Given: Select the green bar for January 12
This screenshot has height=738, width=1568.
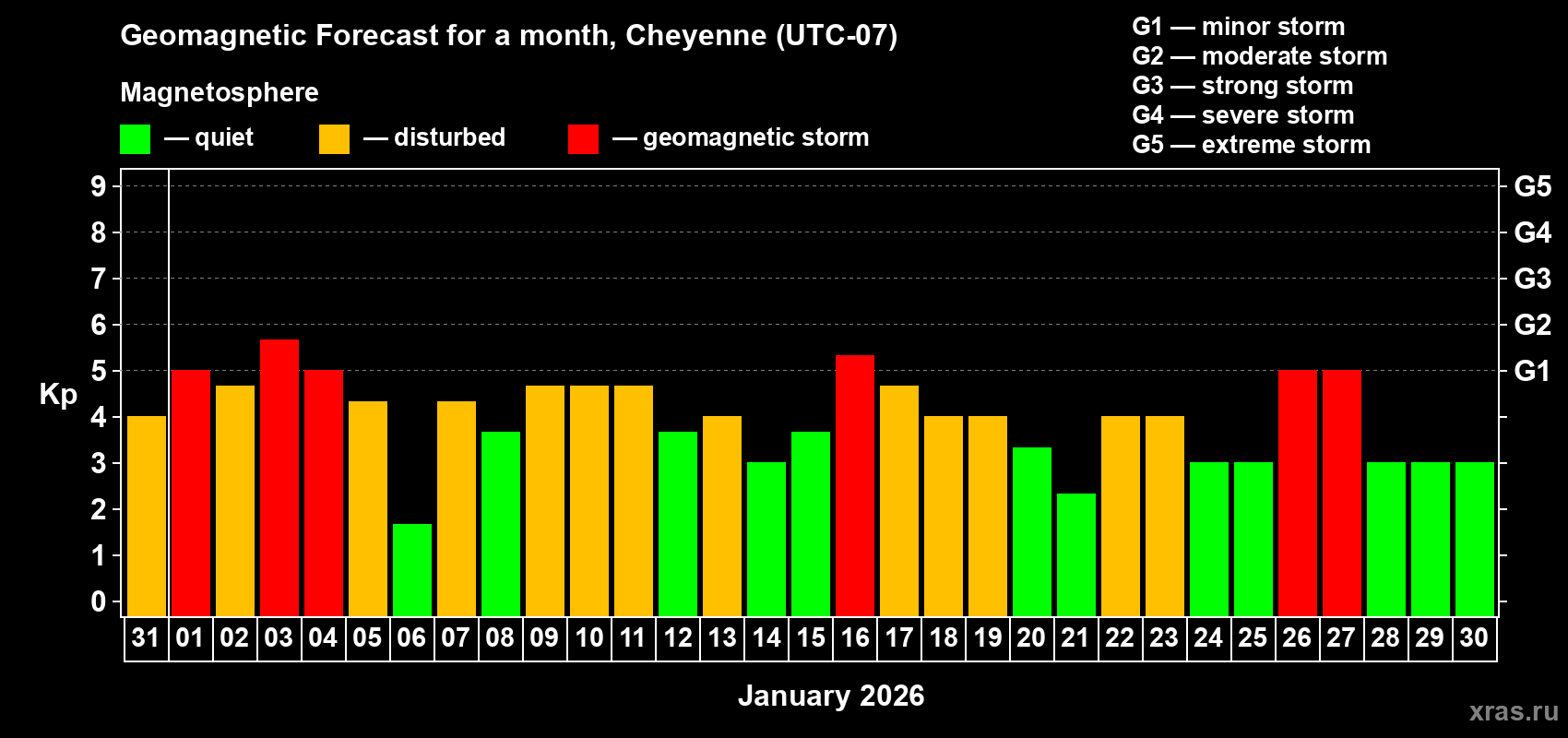Looking at the screenshot, I should (678, 524).
